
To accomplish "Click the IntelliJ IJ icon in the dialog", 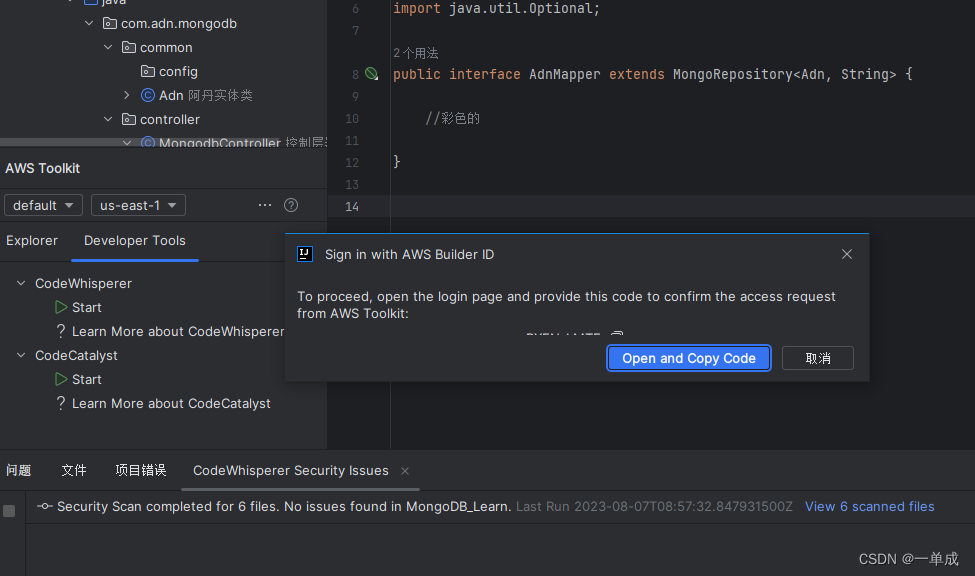I will pos(305,254).
